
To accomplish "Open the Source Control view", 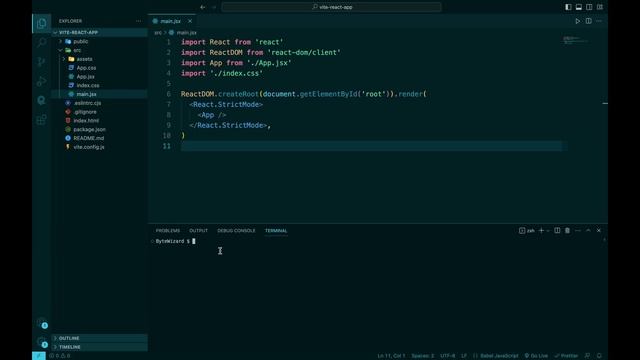I will point(42,62).
